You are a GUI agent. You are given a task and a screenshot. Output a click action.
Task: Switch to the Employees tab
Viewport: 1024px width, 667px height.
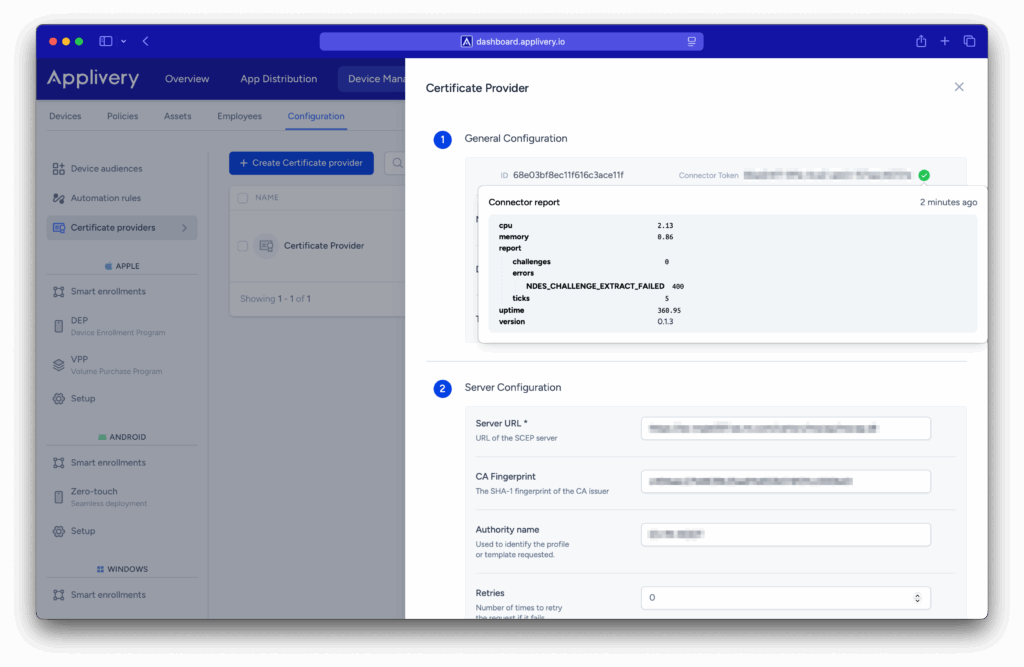click(x=239, y=116)
